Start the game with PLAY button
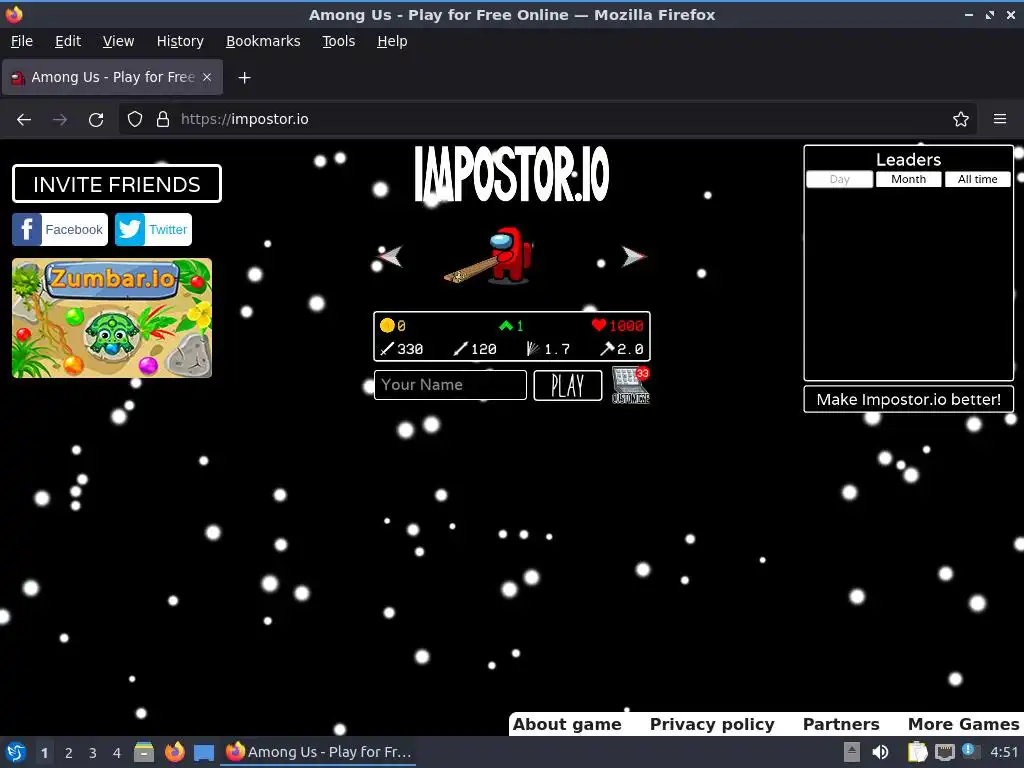Image resolution: width=1024 pixels, height=768 pixels. point(568,385)
